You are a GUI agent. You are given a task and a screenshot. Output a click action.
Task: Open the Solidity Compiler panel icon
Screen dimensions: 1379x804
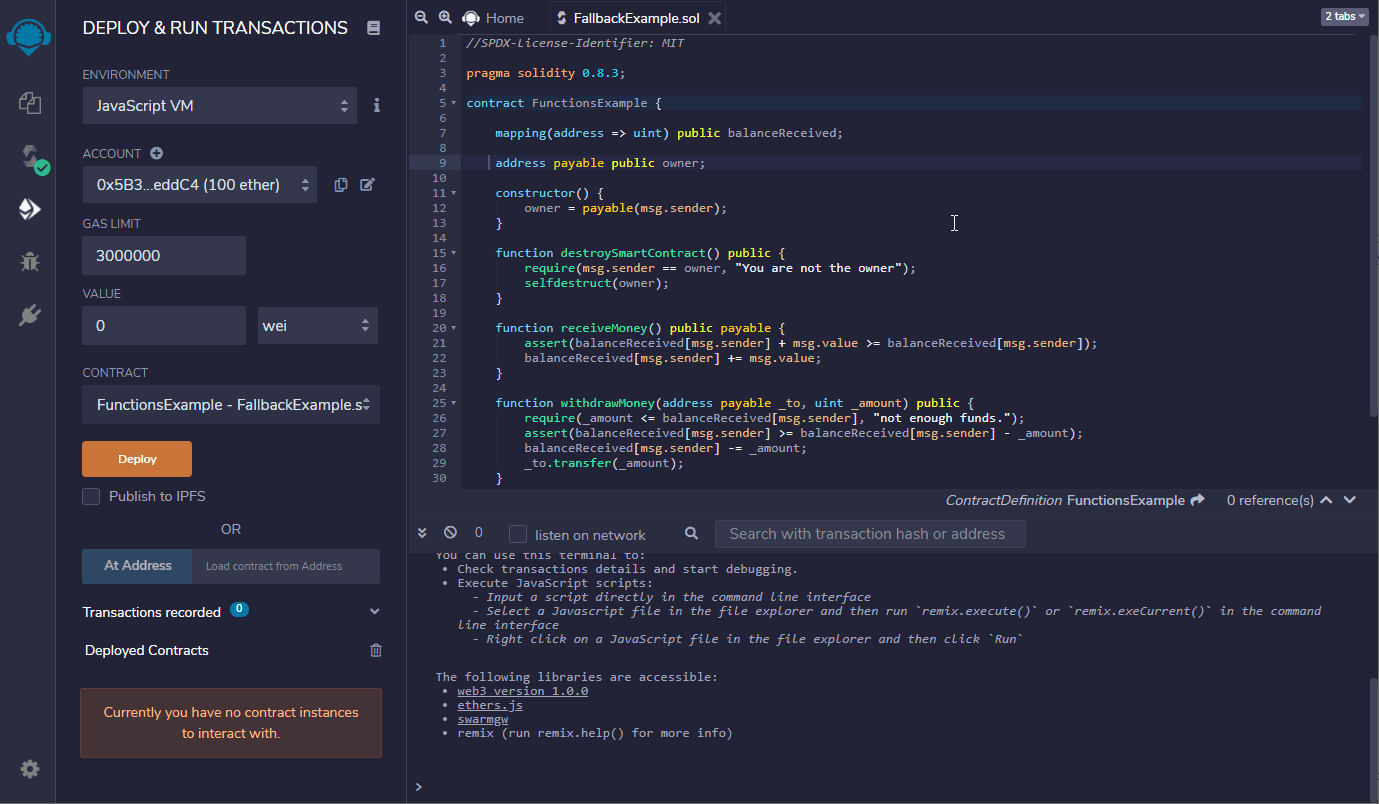tap(33, 158)
